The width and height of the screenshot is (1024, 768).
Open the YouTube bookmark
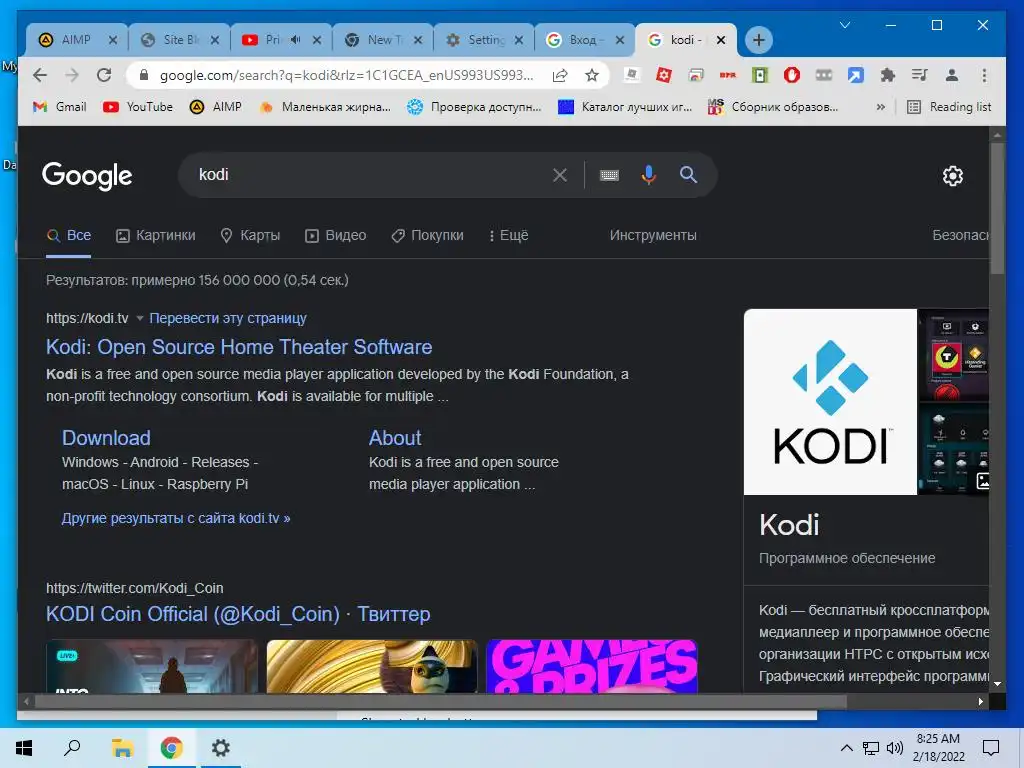coord(138,106)
